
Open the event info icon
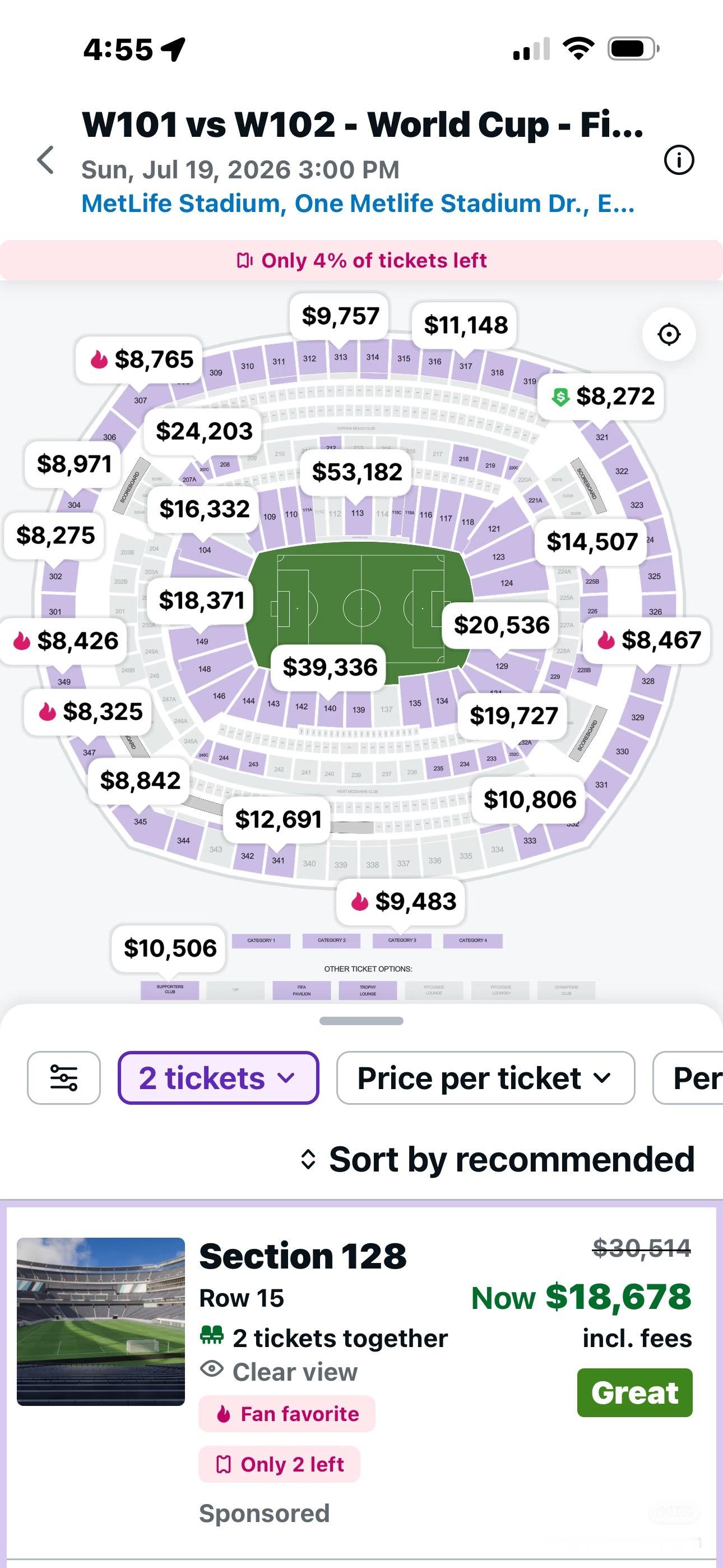coord(679,160)
